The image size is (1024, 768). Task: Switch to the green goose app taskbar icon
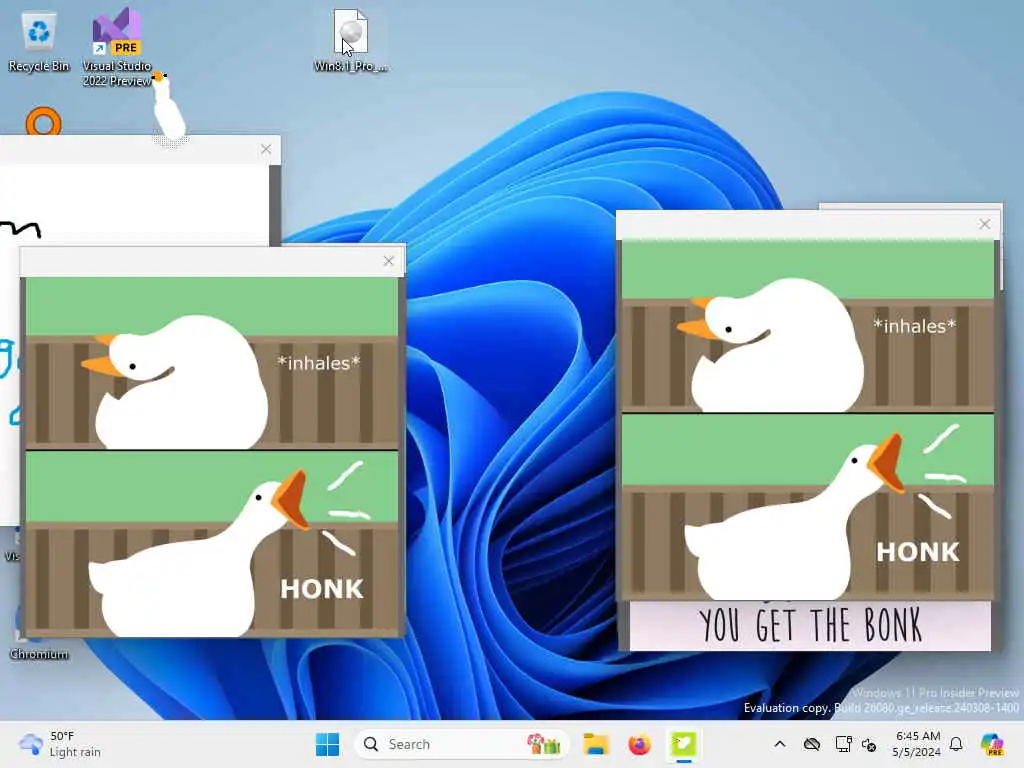683,744
